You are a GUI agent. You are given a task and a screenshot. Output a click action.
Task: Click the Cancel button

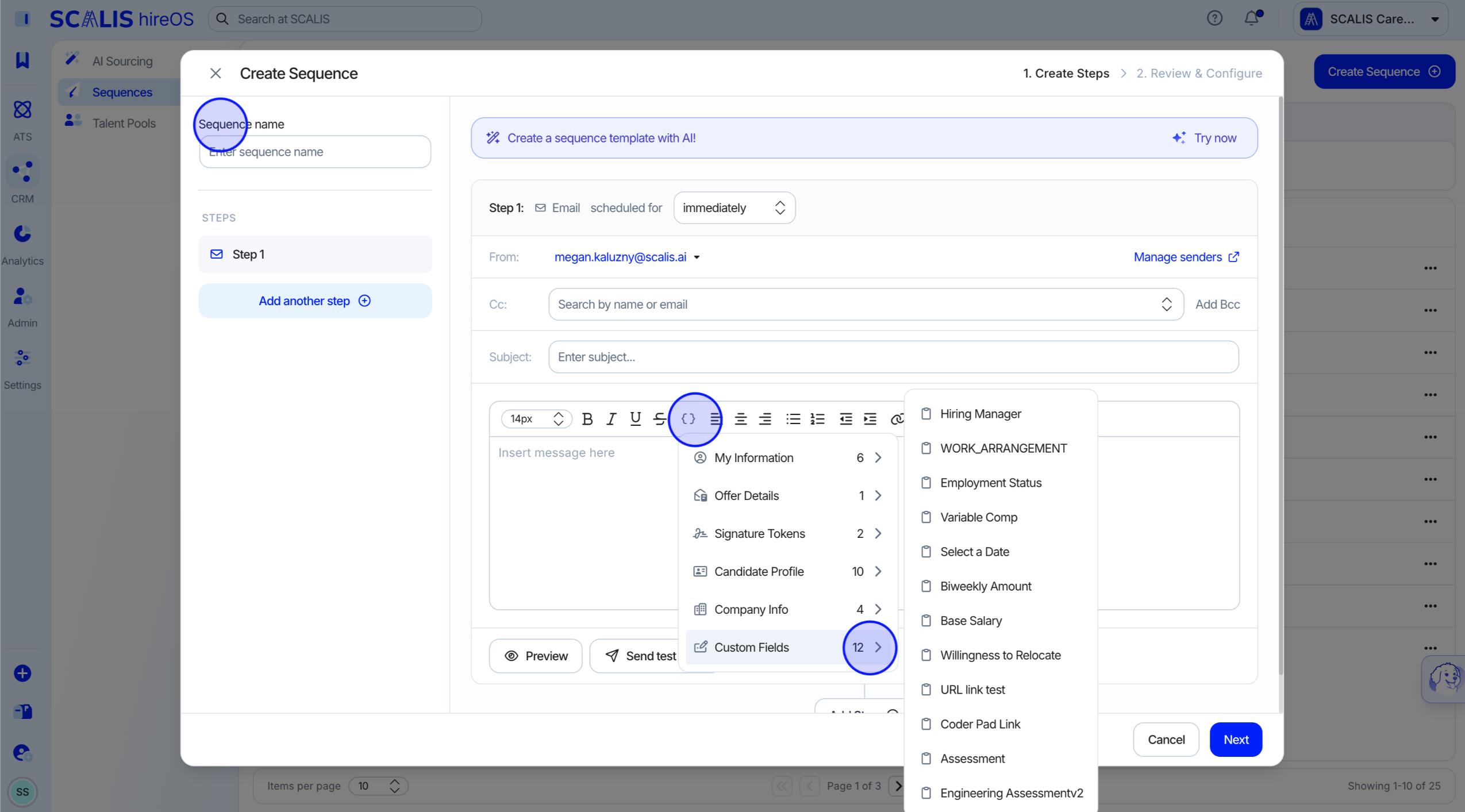pyautogui.click(x=1166, y=740)
